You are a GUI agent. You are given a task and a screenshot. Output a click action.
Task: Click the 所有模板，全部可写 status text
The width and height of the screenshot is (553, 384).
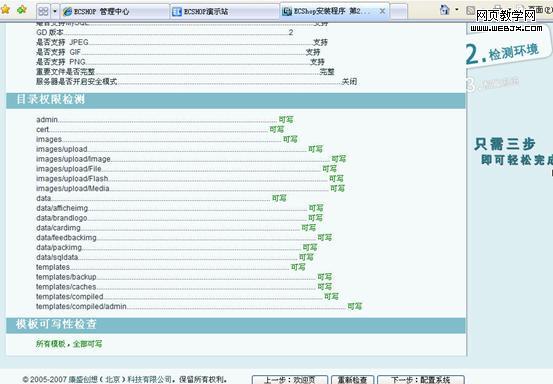click(69, 344)
